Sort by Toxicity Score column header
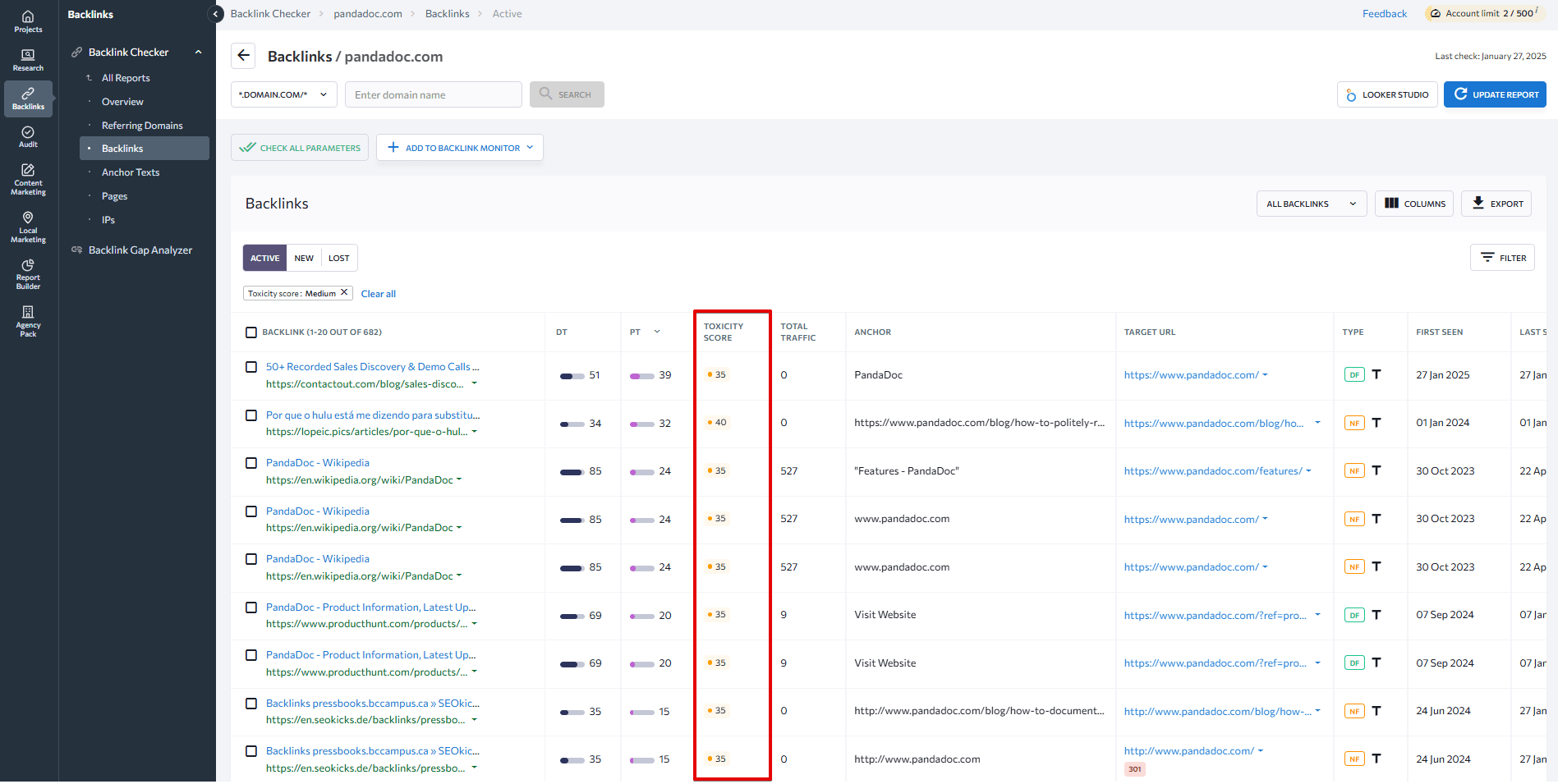This screenshot has height=784, width=1558. 724,332
